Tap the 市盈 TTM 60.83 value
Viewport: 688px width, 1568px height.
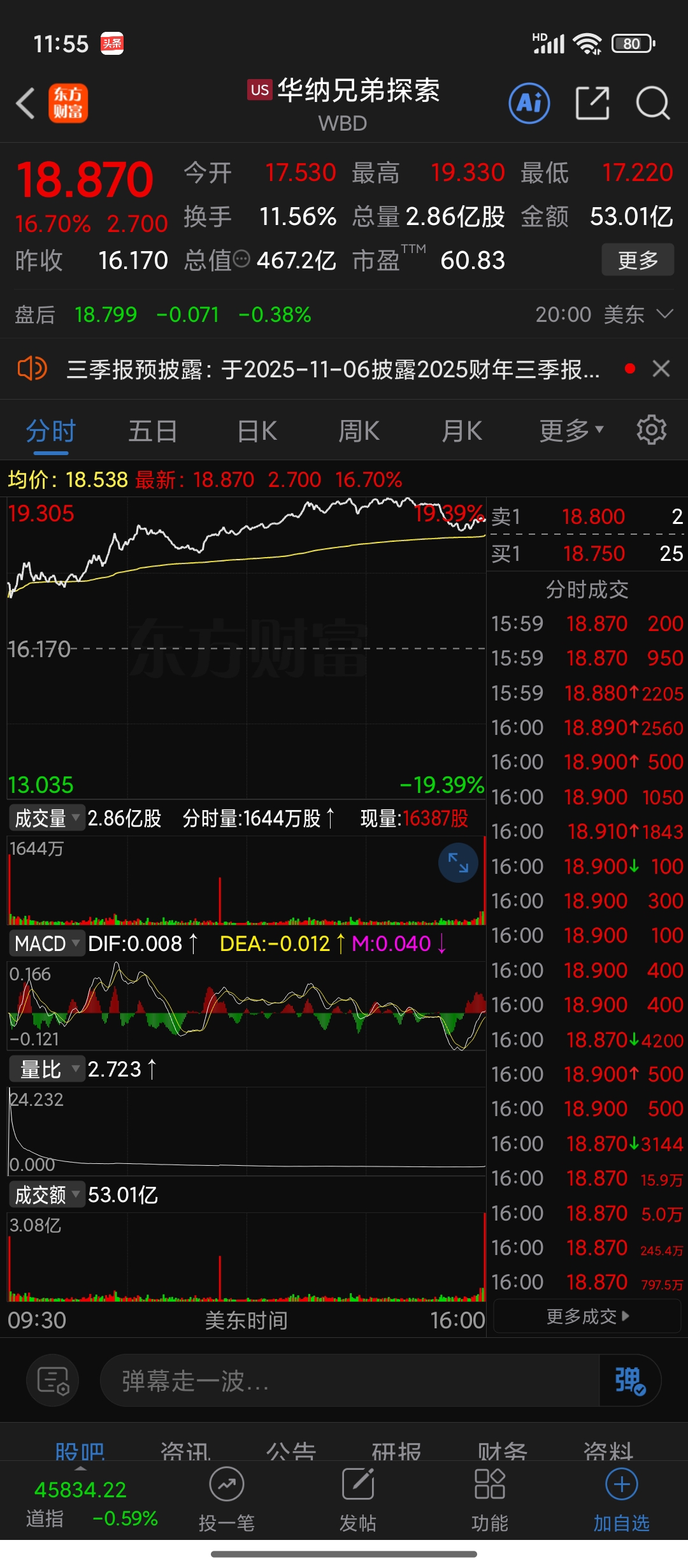pyautogui.click(x=473, y=260)
